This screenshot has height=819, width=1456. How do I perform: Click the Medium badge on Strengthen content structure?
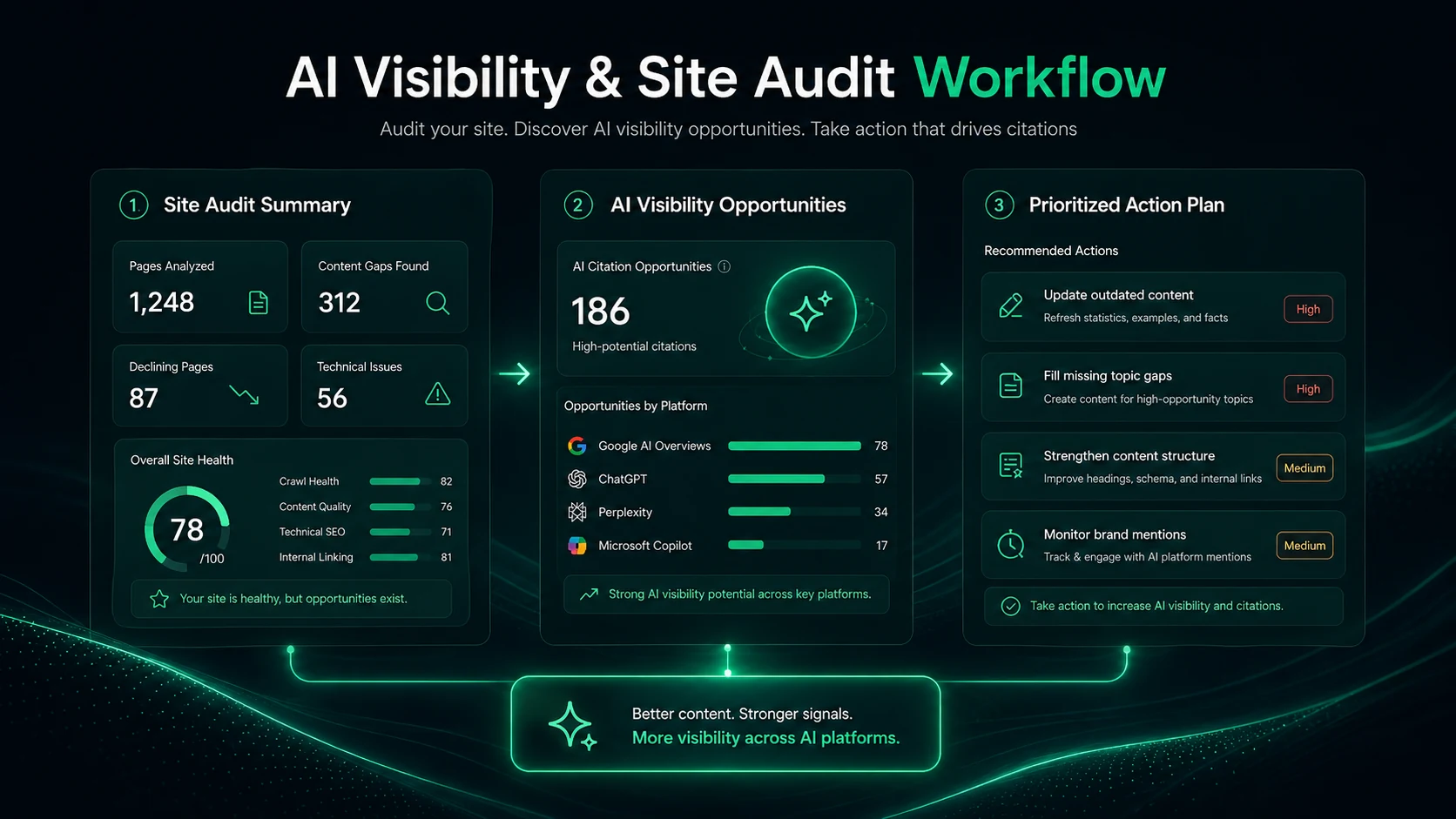click(x=1304, y=468)
